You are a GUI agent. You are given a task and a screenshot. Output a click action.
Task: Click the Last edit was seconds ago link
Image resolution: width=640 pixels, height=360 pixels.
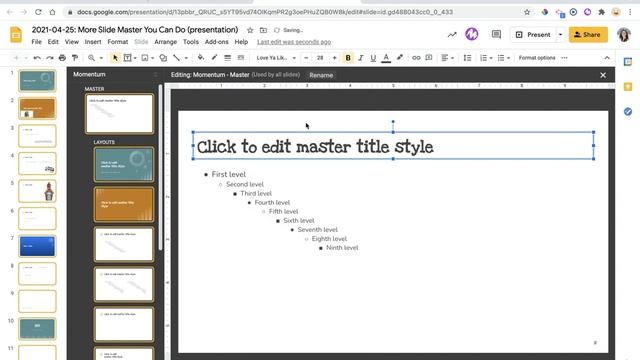(x=294, y=42)
